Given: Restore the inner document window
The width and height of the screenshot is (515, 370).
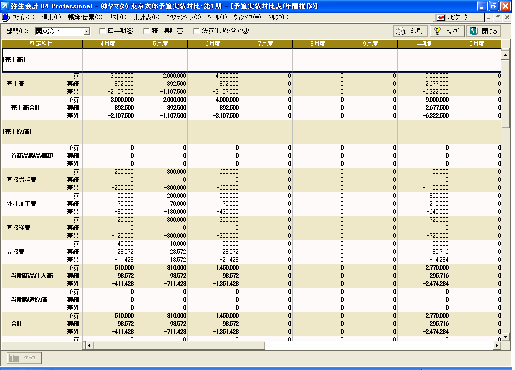Looking at the screenshot, I should pos(497,17).
